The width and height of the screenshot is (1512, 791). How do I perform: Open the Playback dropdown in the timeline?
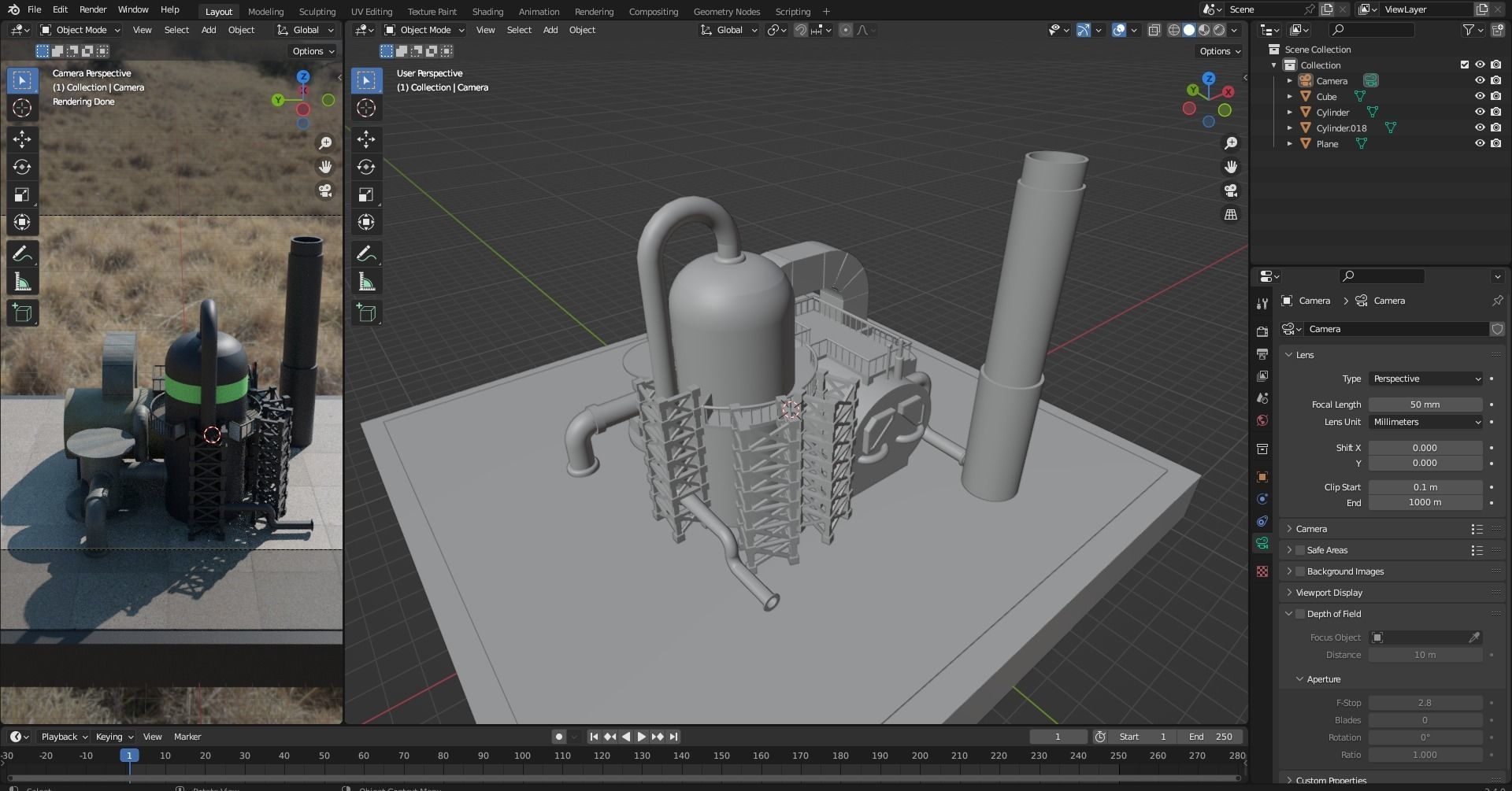64,737
